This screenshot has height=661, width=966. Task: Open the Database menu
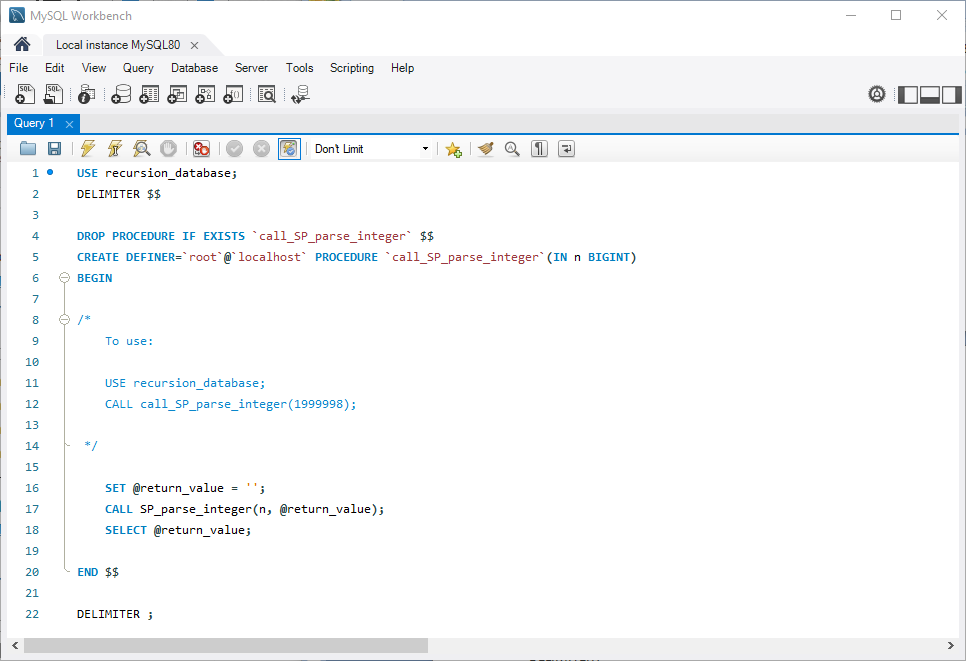tap(194, 68)
